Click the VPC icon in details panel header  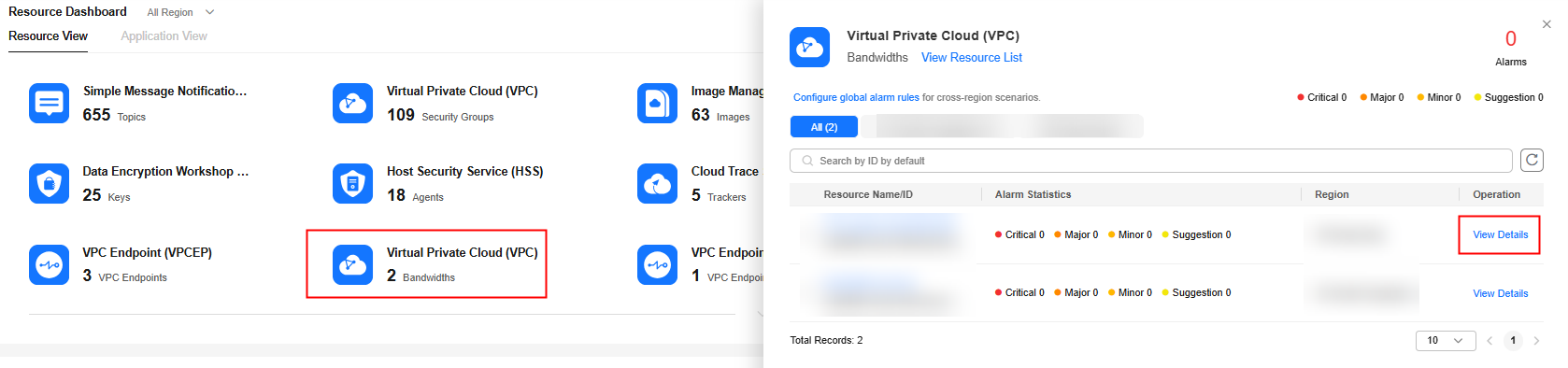[809, 47]
